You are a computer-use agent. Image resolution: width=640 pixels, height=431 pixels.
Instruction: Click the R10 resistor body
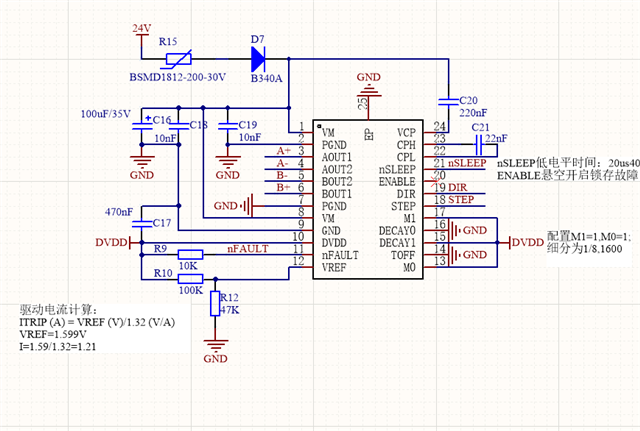click(x=191, y=279)
